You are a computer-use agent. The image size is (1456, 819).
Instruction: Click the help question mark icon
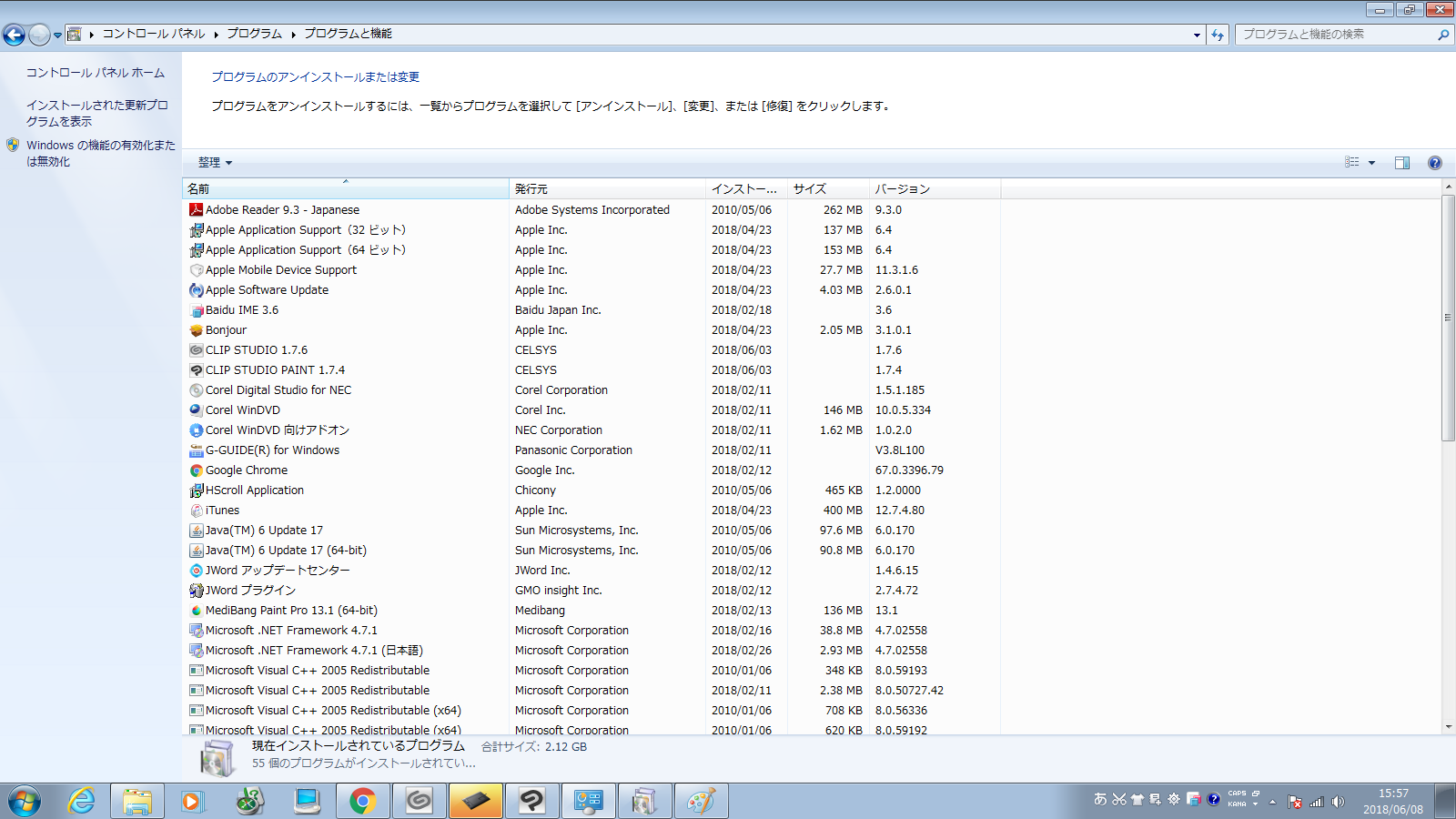pos(1435,163)
